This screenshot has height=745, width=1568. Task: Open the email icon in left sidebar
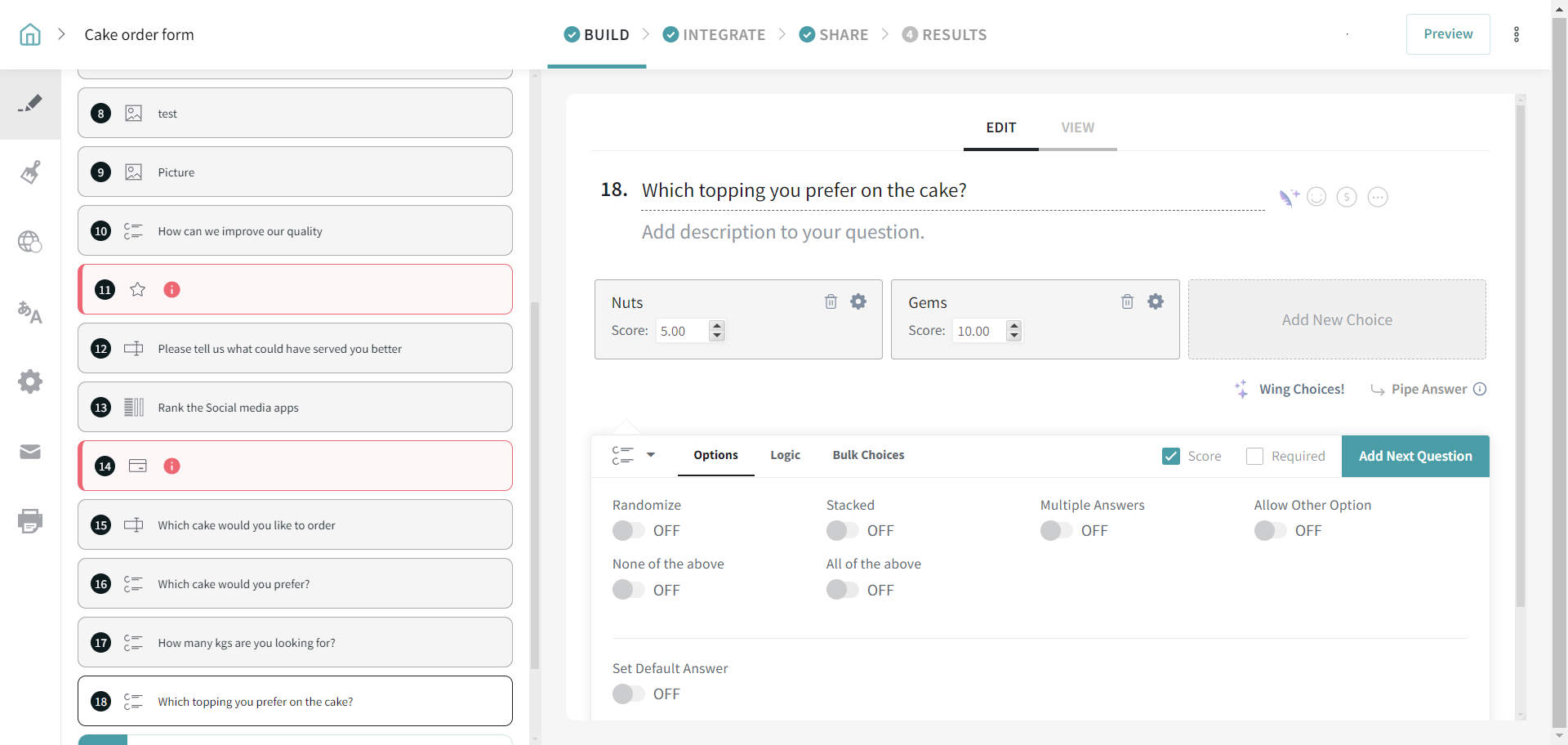[30, 452]
